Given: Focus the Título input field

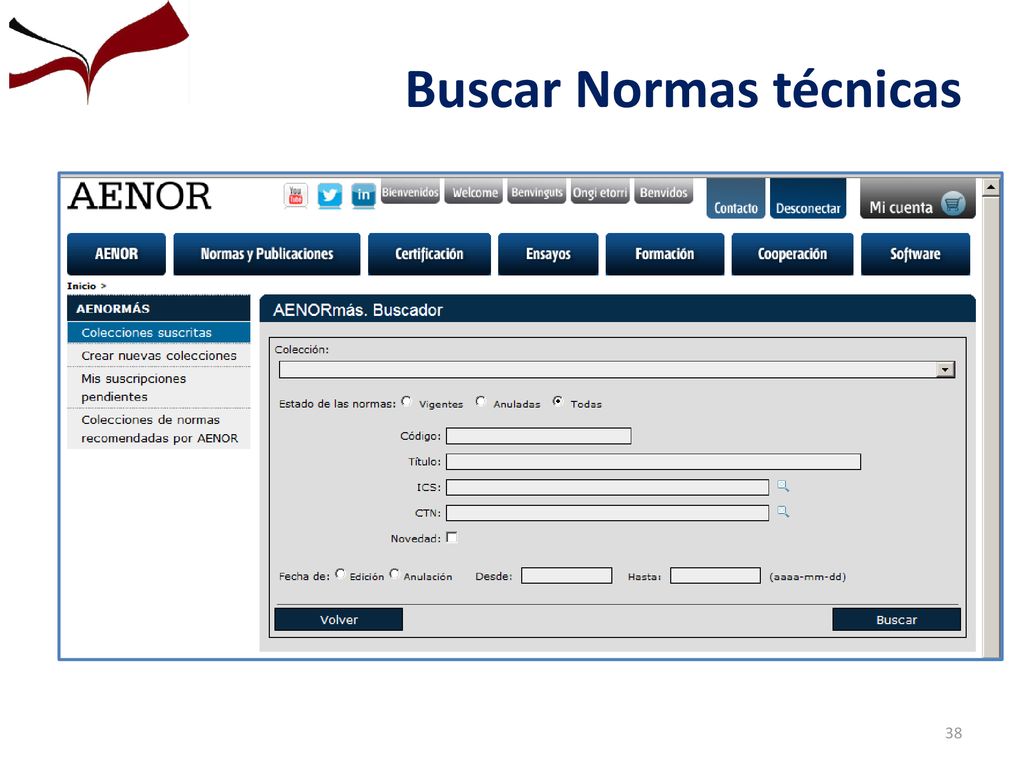Looking at the screenshot, I should click(653, 462).
